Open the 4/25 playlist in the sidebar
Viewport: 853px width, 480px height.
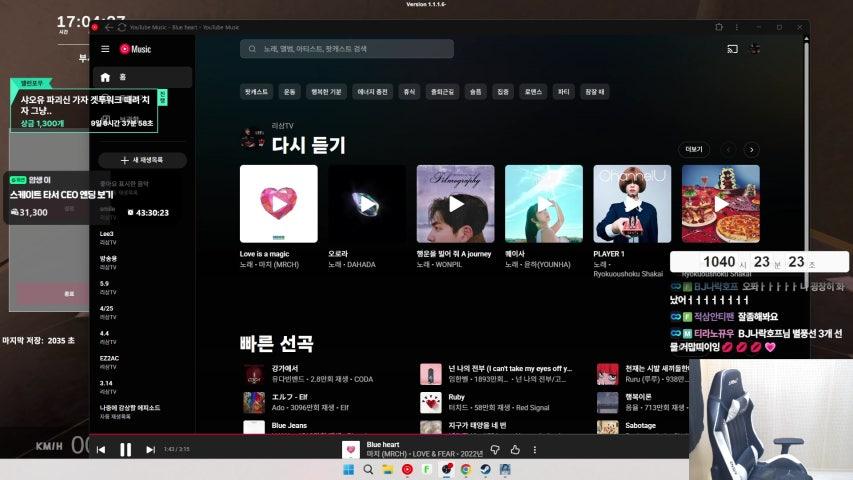tap(141, 312)
